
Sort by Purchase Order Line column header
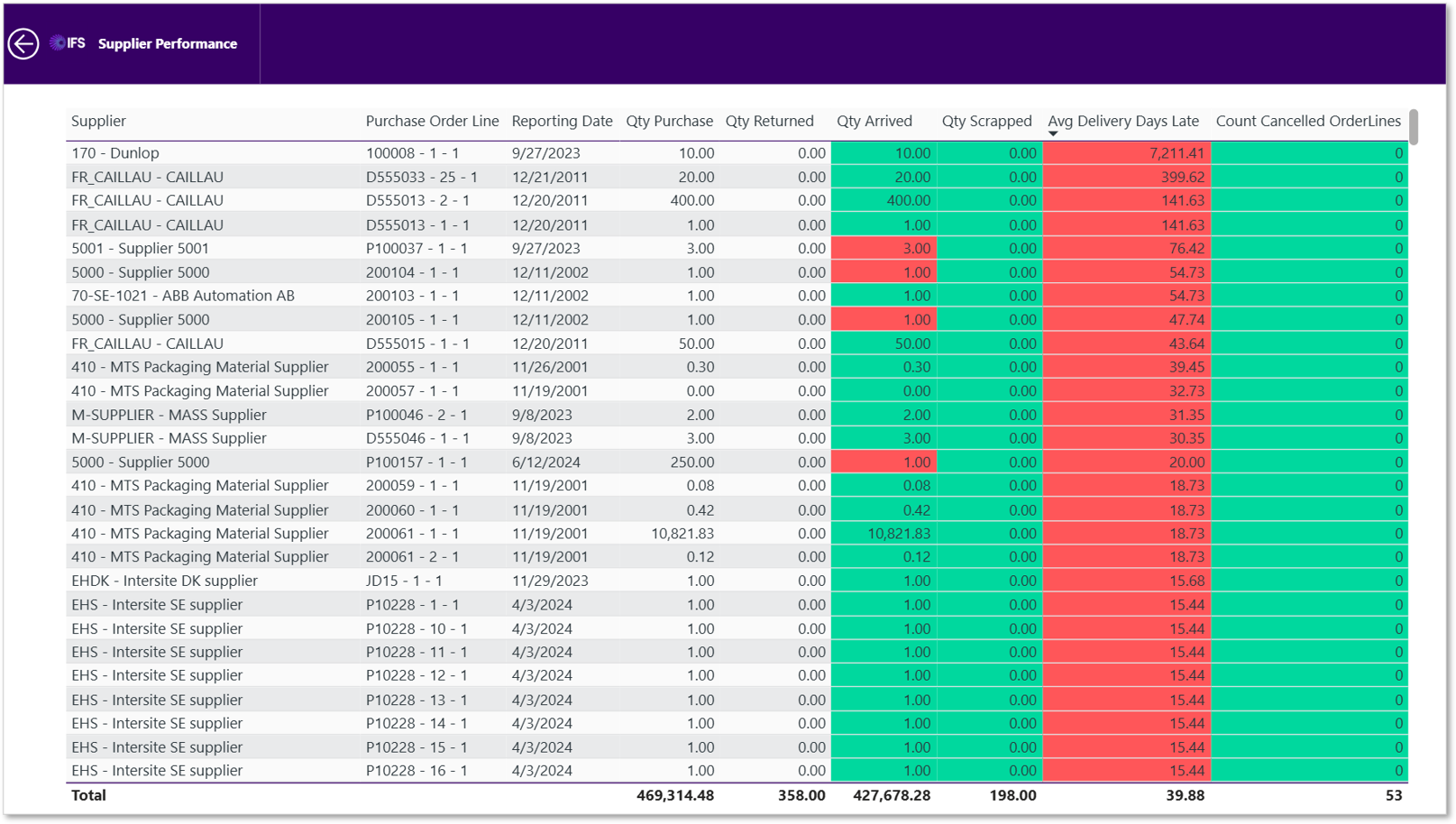[x=432, y=121]
